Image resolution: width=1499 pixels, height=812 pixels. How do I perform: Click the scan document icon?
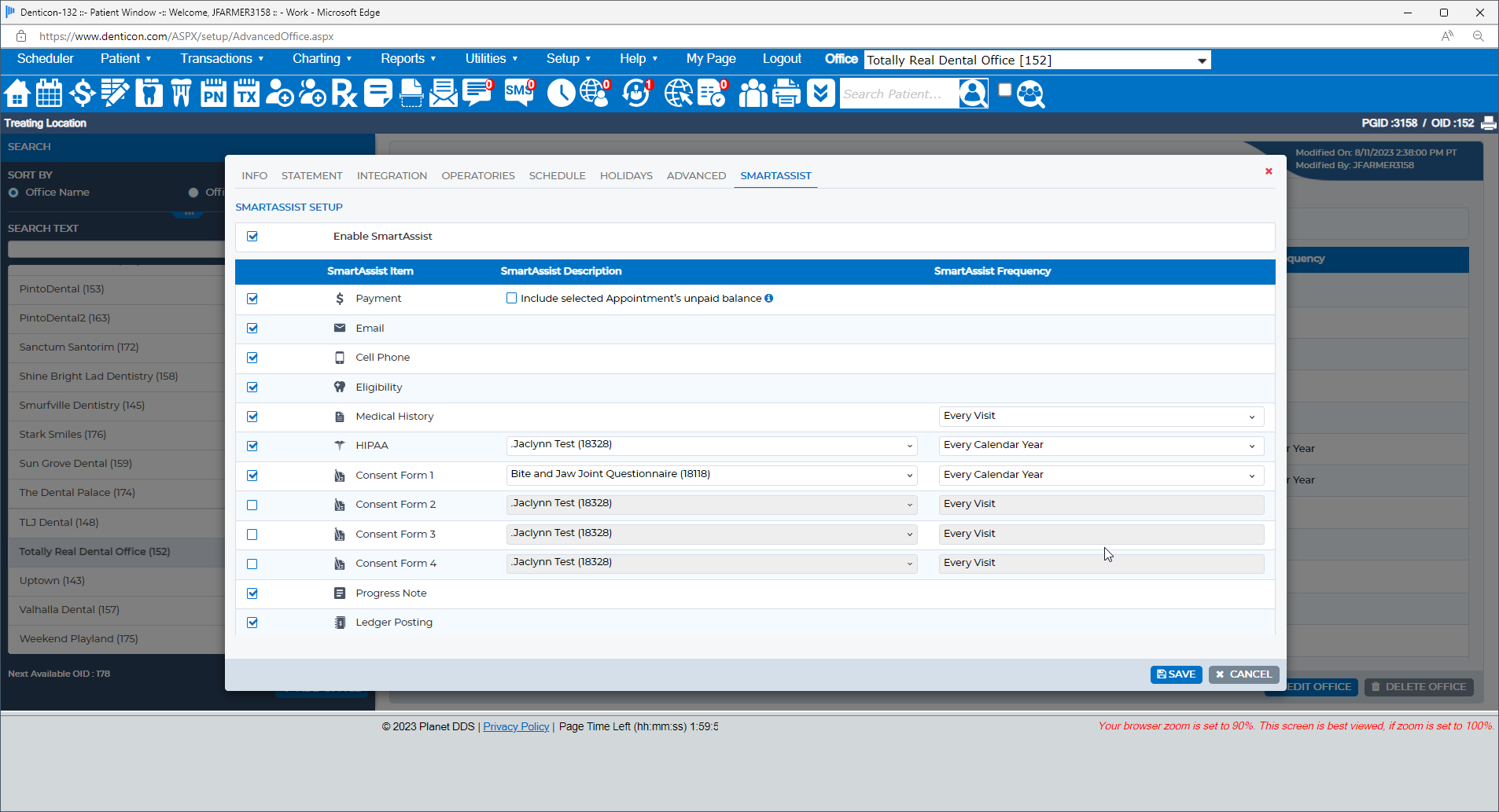coord(411,94)
